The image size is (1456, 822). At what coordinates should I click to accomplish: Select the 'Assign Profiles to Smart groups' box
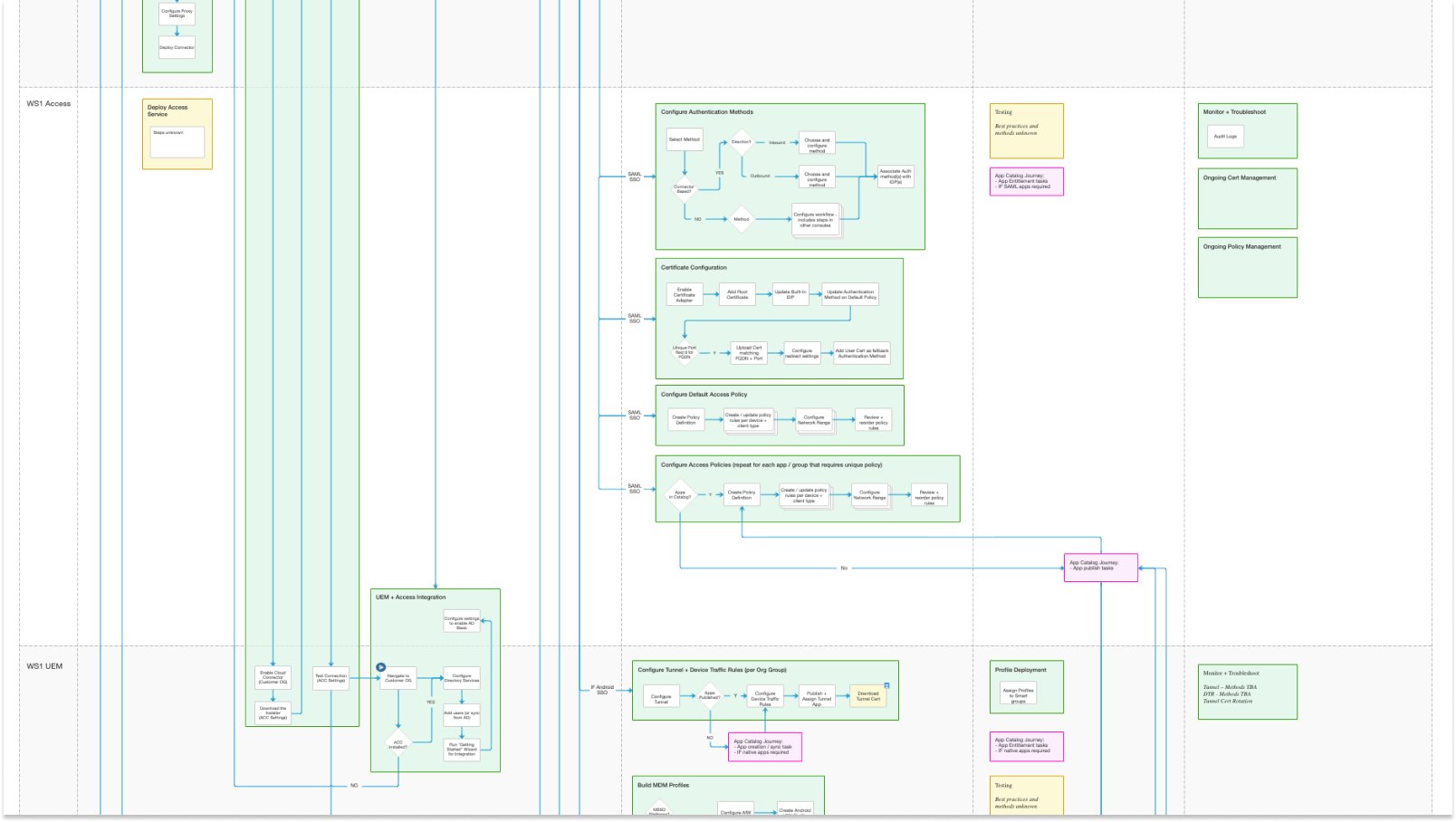pyautogui.click(x=1018, y=694)
